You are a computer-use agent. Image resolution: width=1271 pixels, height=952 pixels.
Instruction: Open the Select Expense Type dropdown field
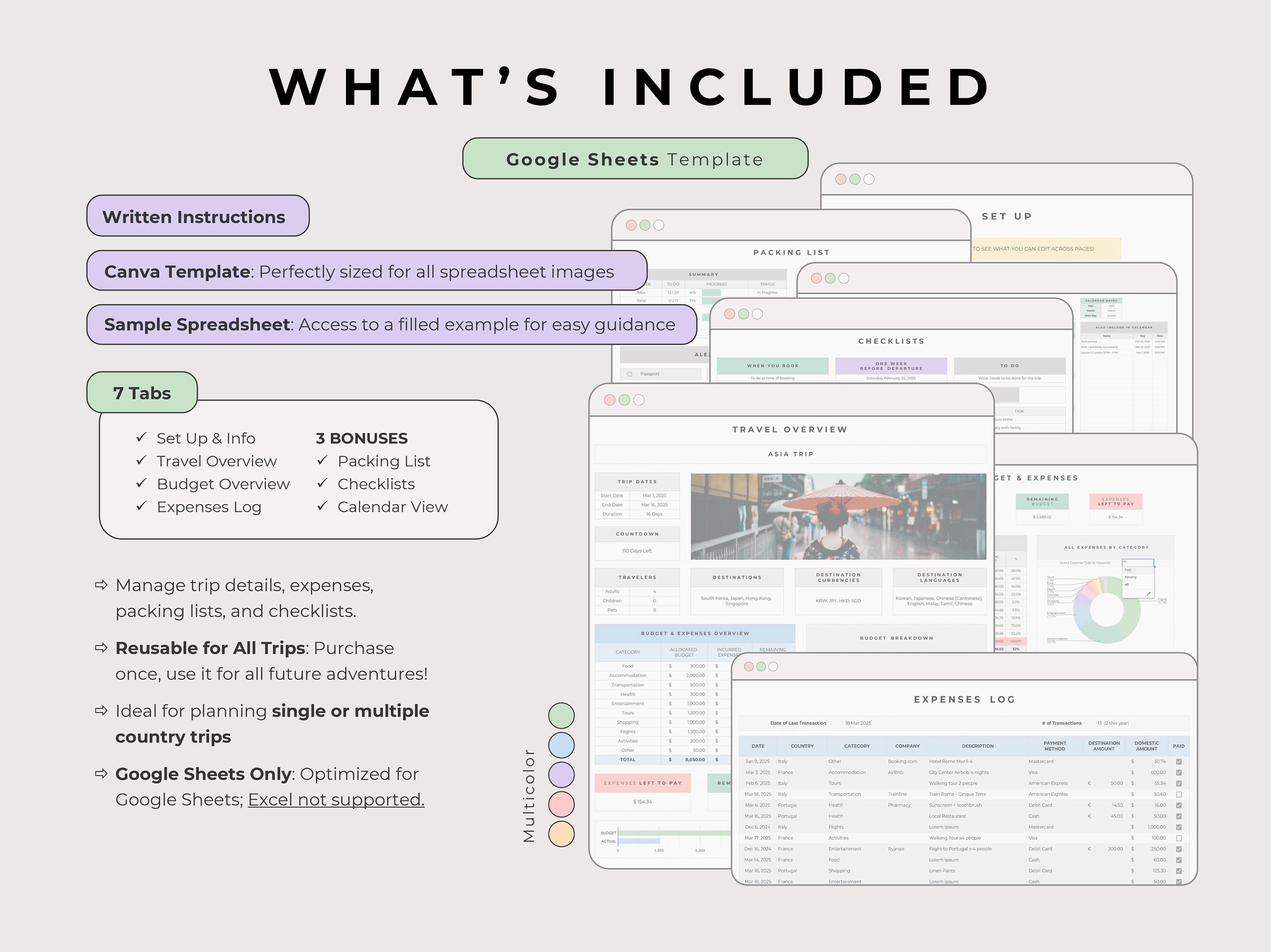pyautogui.click(x=1138, y=562)
